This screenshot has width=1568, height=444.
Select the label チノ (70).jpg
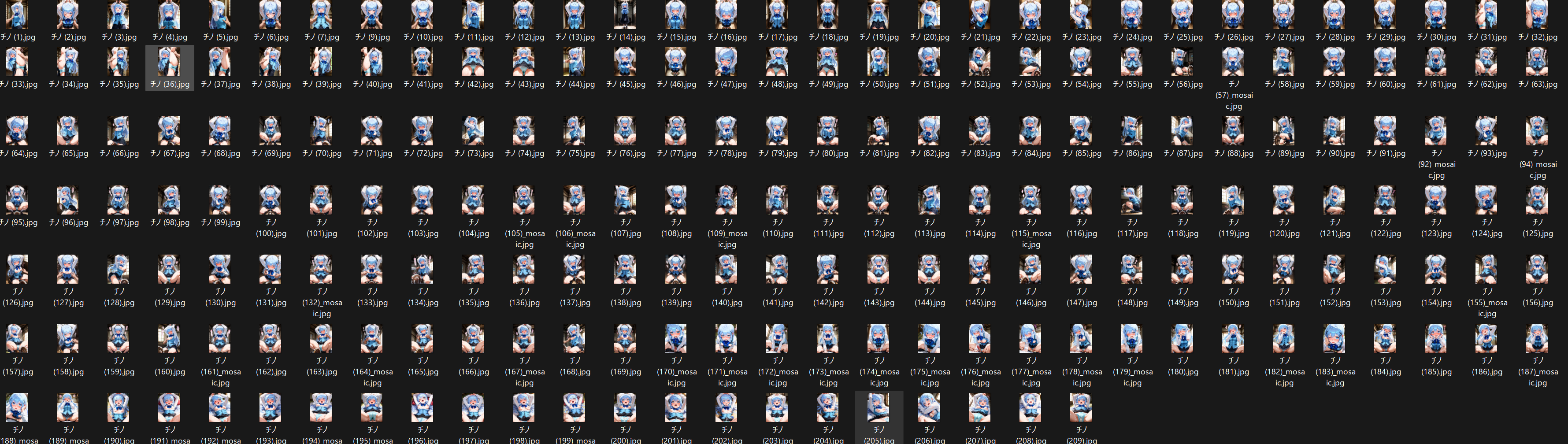(x=321, y=154)
